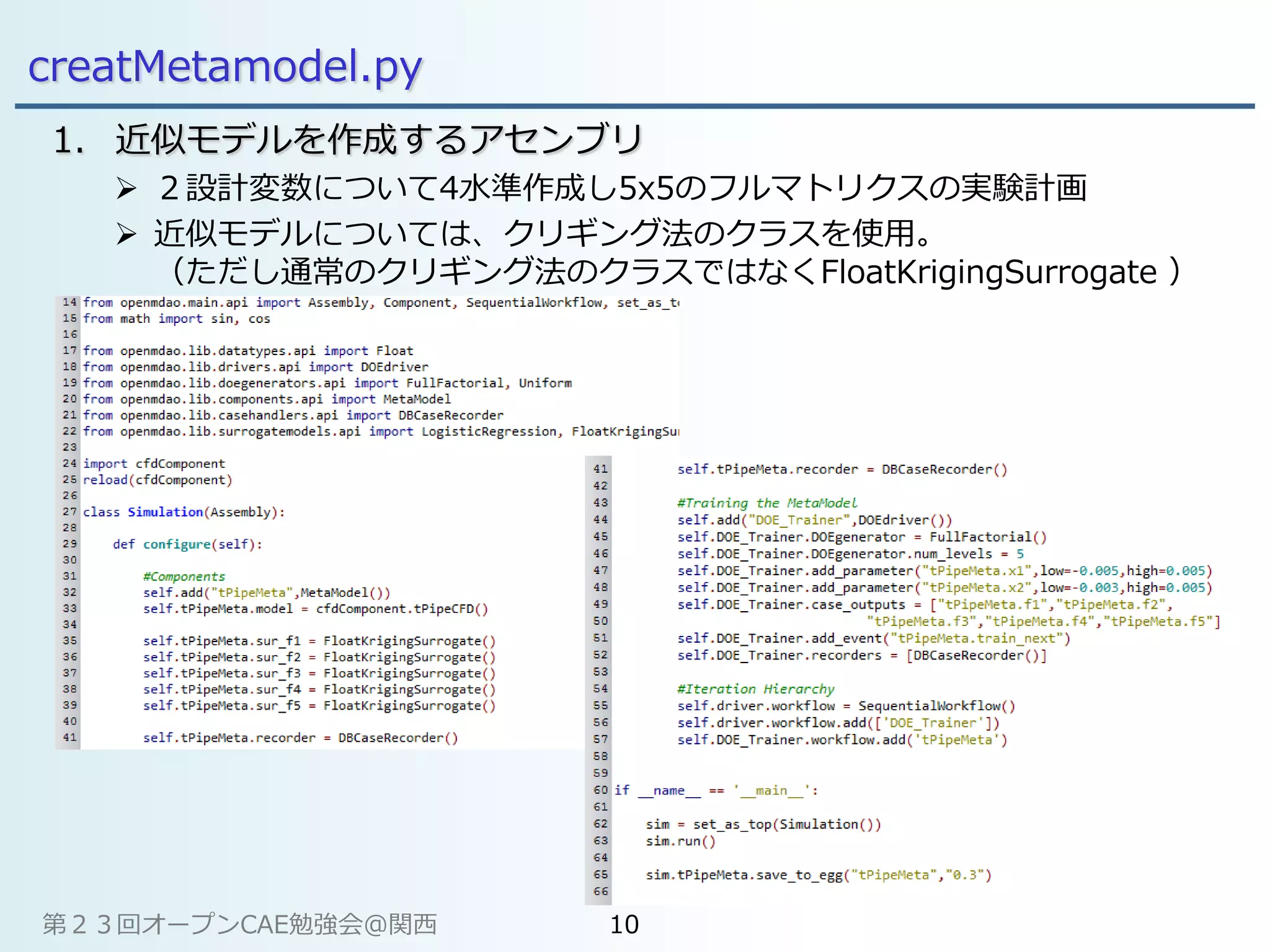
Task: Click line 20 importing MetaModel
Action: (267, 399)
